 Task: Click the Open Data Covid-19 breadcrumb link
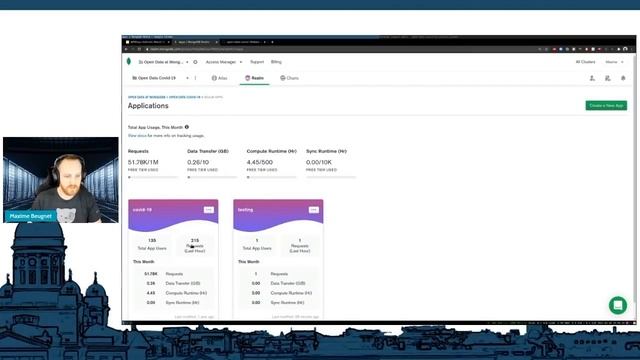tap(184, 97)
